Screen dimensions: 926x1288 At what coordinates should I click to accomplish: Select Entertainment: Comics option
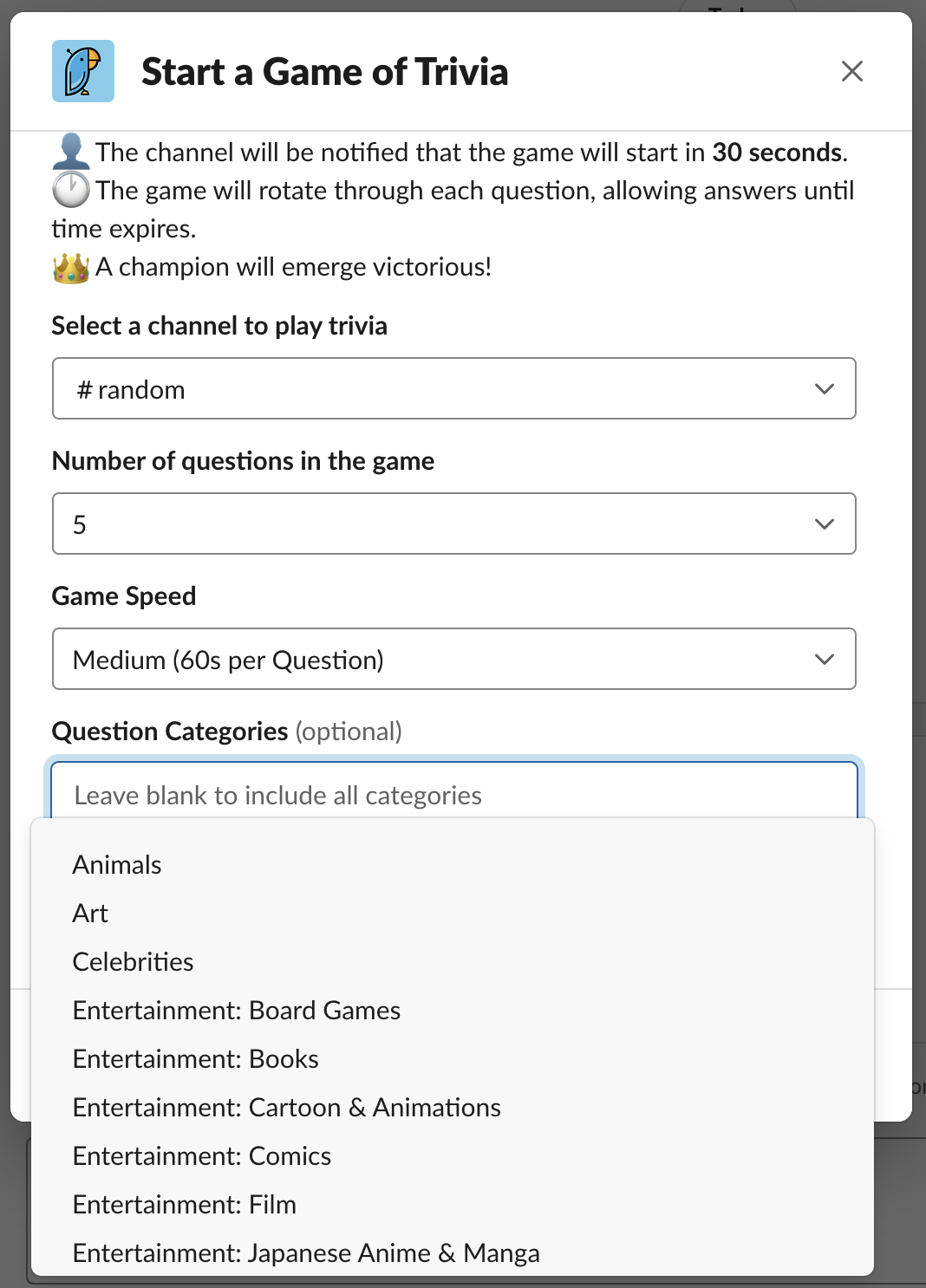[453, 1156]
